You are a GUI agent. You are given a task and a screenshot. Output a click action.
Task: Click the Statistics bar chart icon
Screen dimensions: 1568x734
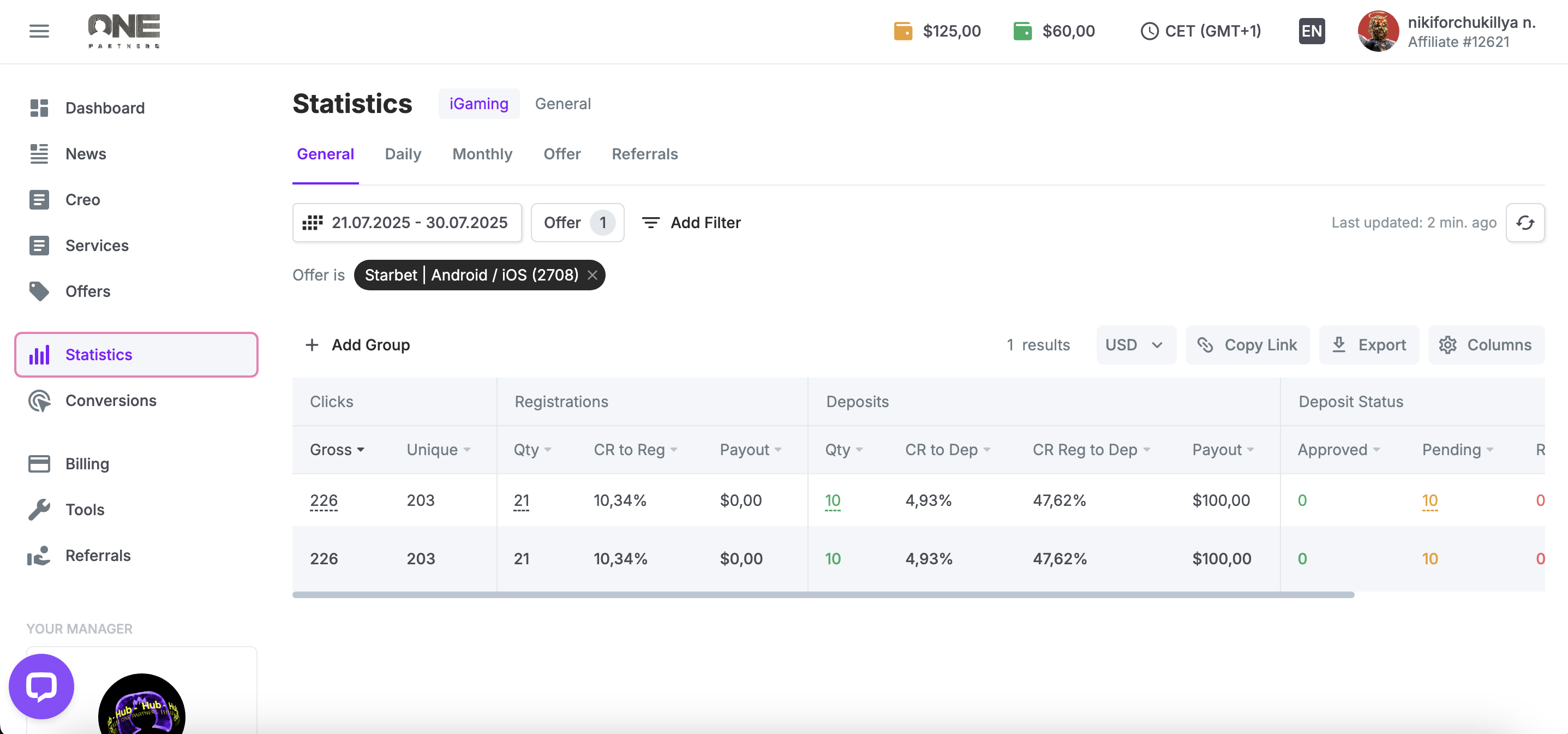39,354
